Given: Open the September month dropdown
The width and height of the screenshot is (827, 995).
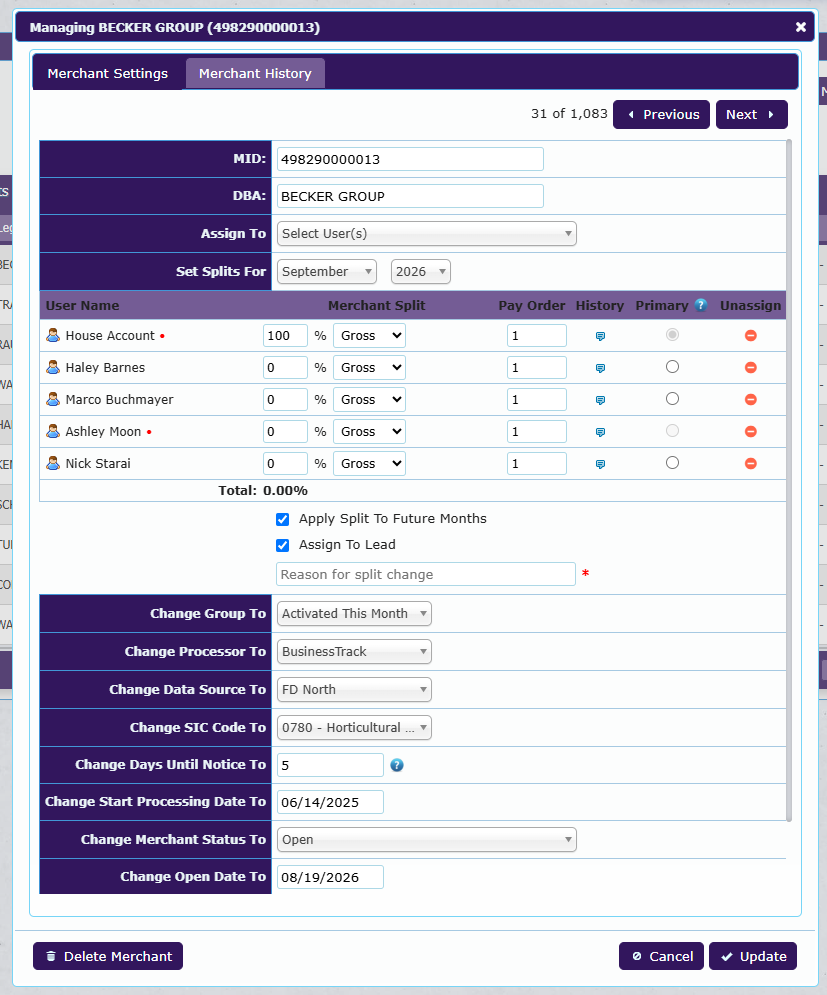Looking at the screenshot, I should click(x=326, y=272).
